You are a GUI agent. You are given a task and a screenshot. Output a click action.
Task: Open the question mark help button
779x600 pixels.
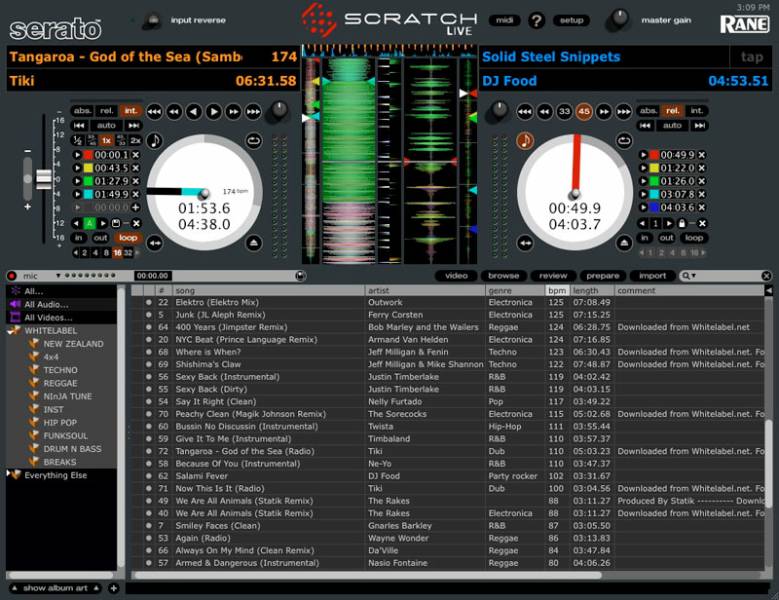coord(537,20)
